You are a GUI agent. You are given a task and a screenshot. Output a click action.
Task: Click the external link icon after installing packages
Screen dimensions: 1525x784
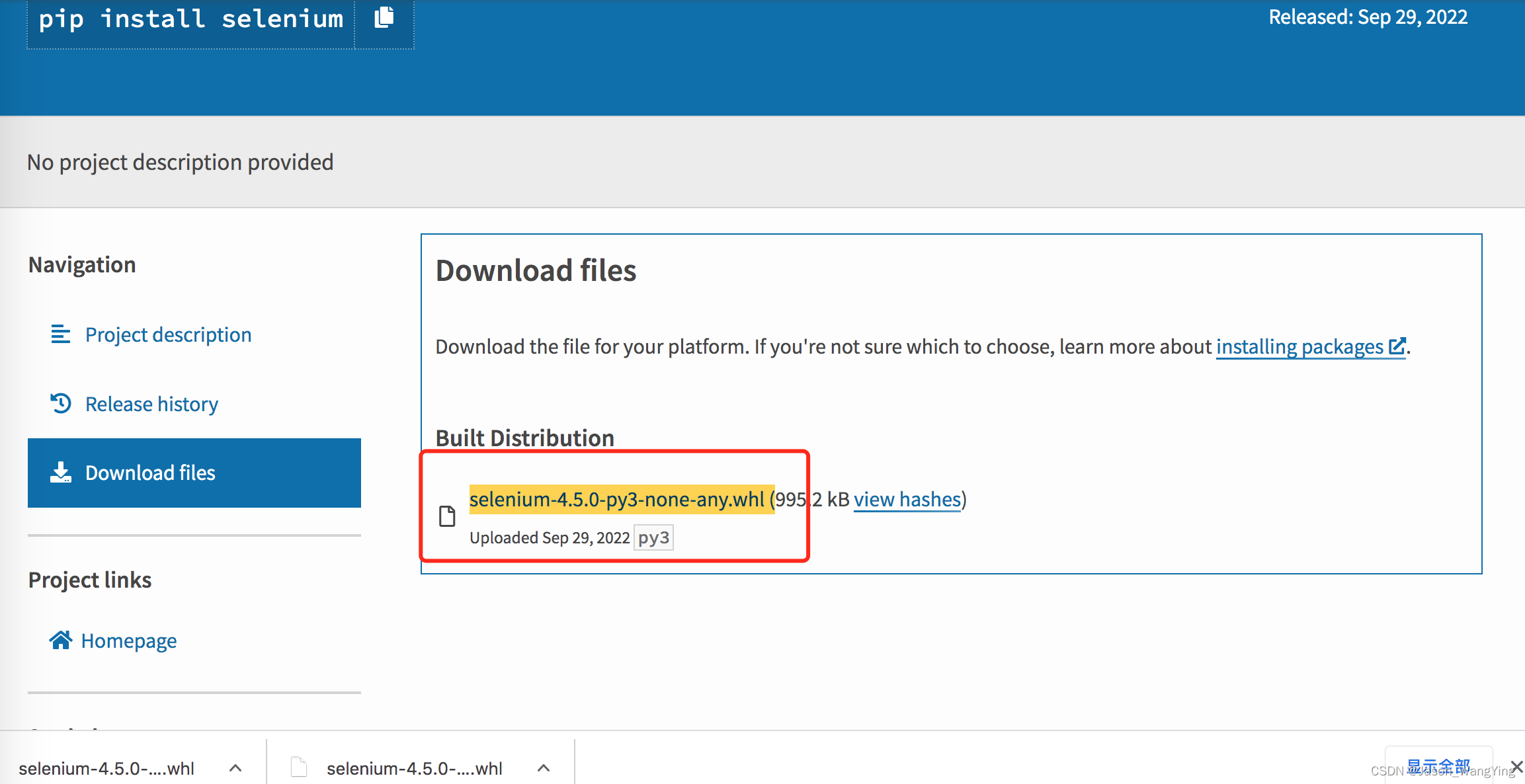coord(1397,346)
